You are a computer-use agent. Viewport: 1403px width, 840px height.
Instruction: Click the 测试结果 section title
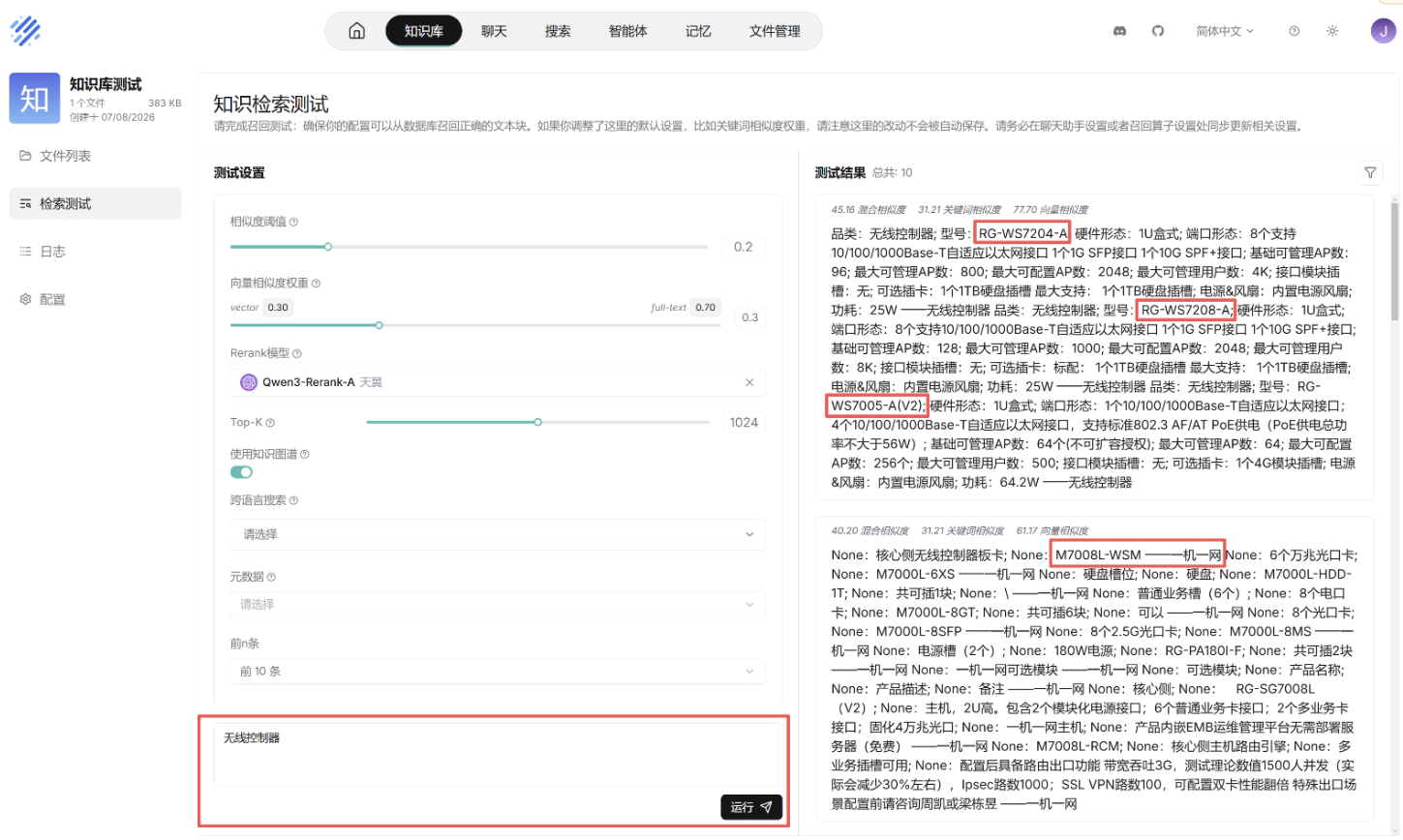840,172
